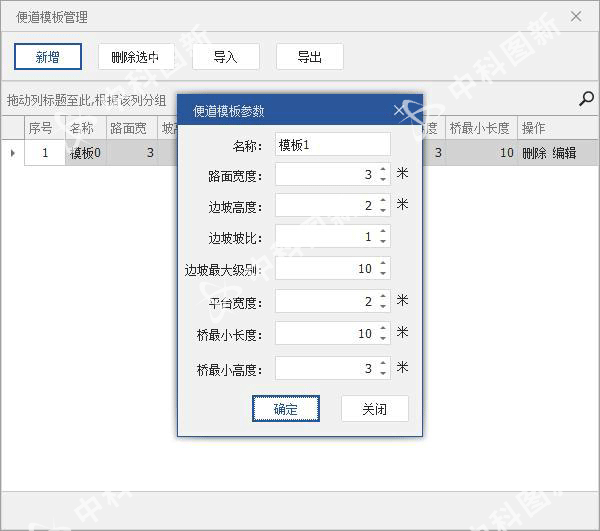
Task: Close the 便道模板参数 dialog
Action: [401, 111]
